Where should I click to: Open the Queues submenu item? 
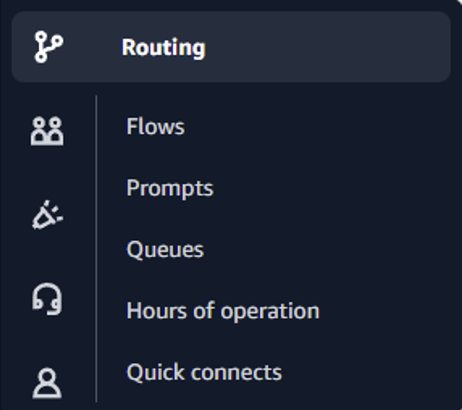pos(165,250)
